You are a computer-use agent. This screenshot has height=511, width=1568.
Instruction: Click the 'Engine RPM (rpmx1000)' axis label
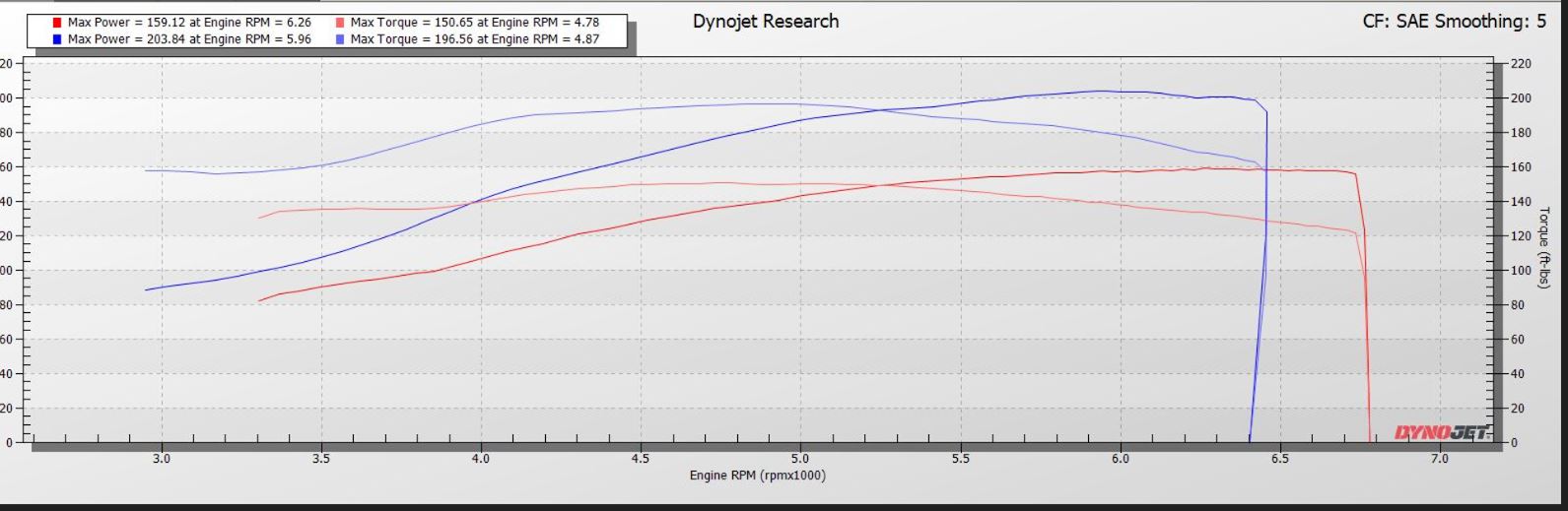pos(757,476)
